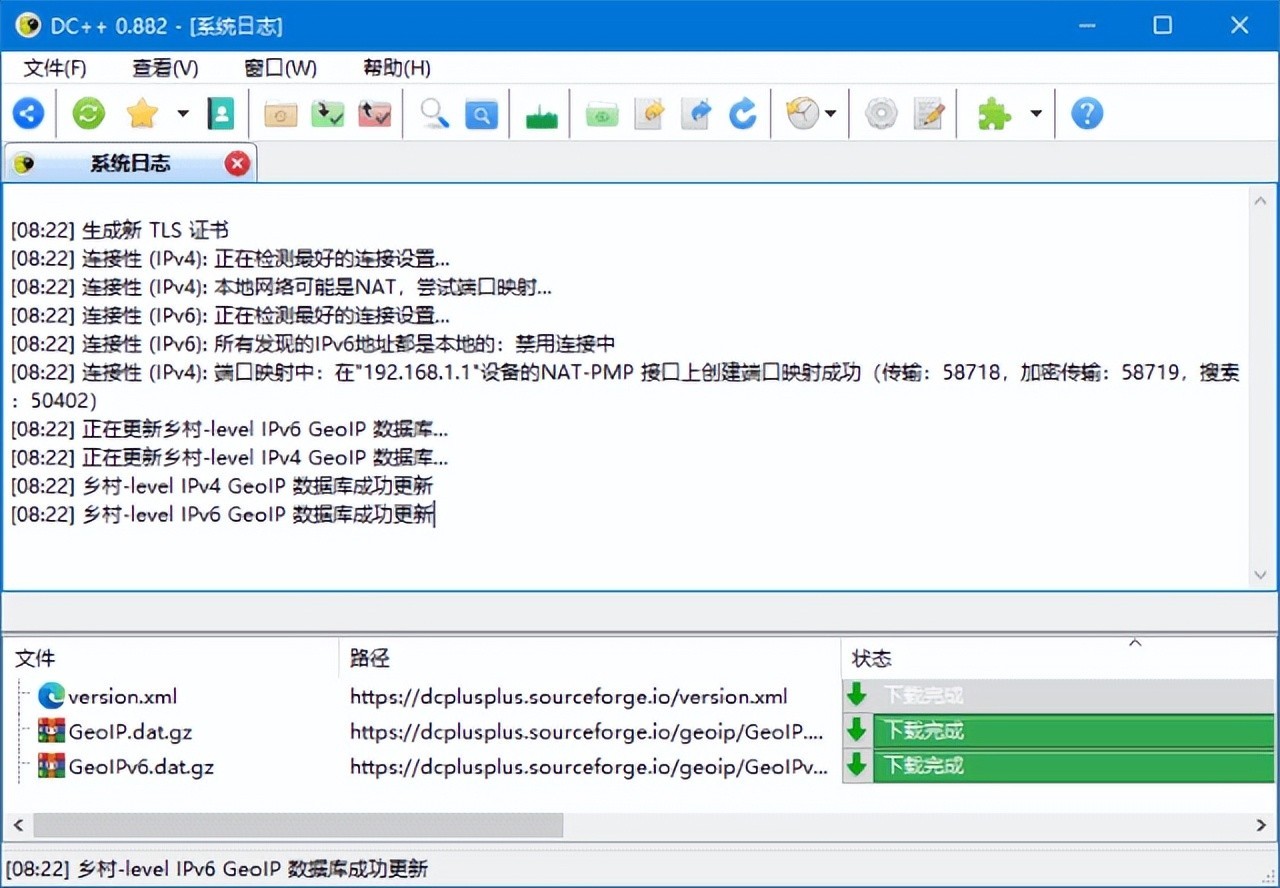This screenshot has height=888, width=1280.
Task: Open Search via the magnifying glass icon
Action: click(x=435, y=114)
